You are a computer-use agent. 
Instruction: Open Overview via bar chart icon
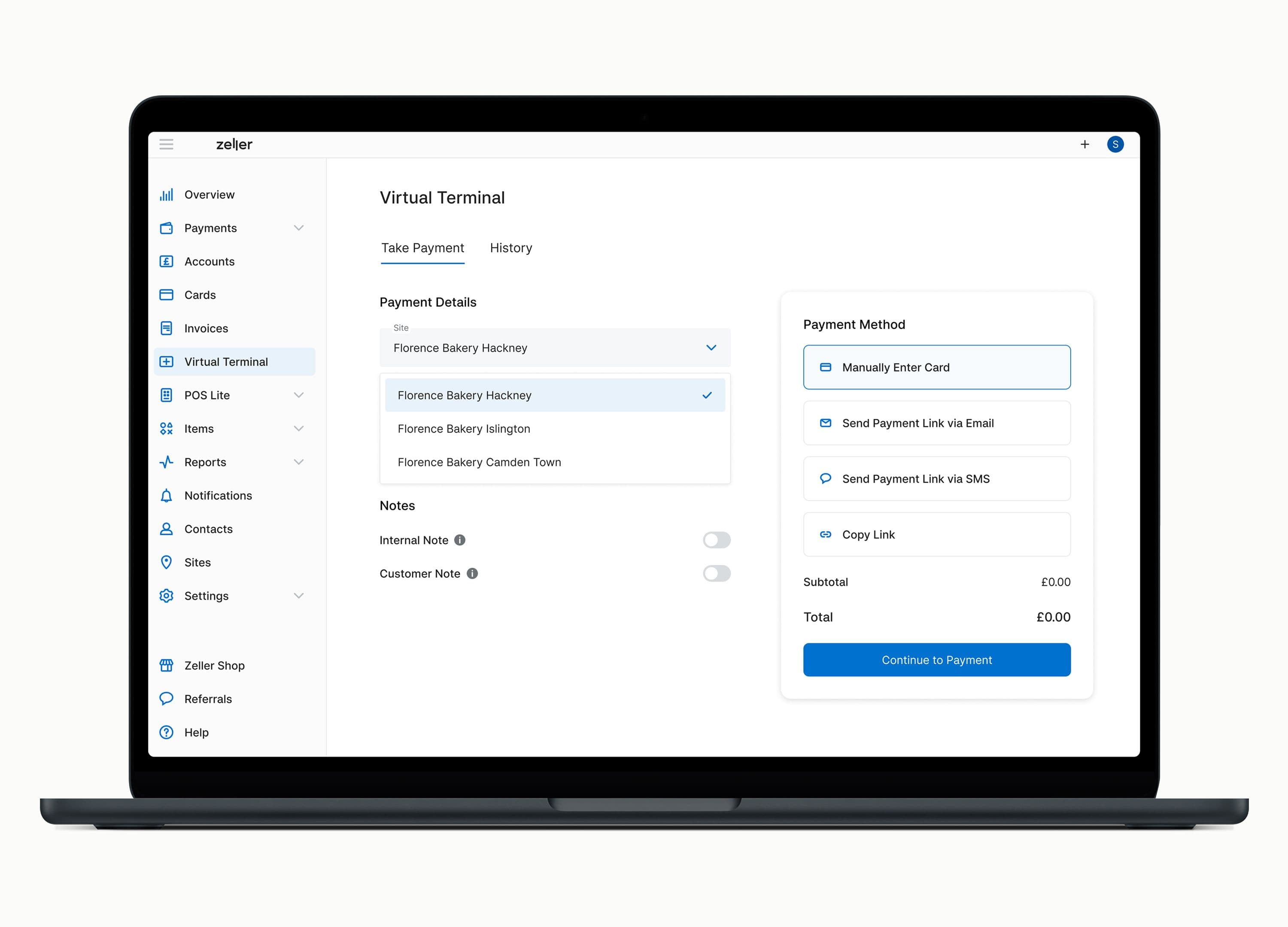(166, 195)
